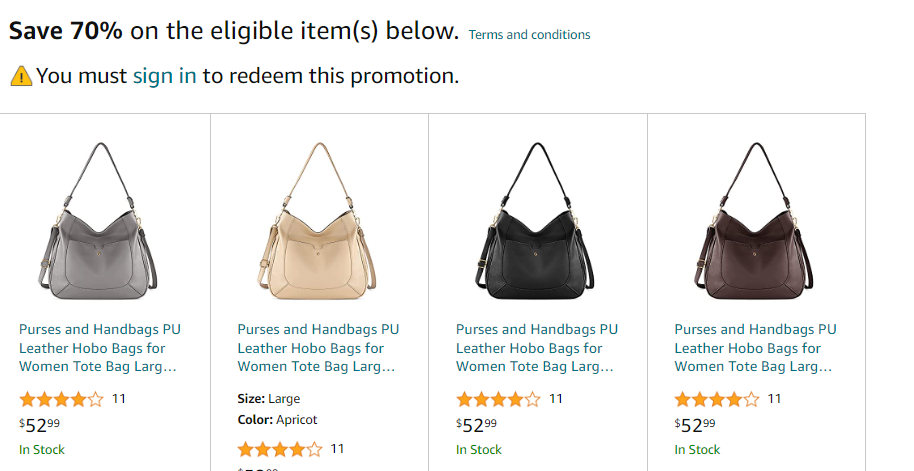Open the black hobo bag image

pyautogui.click(x=537, y=220)
